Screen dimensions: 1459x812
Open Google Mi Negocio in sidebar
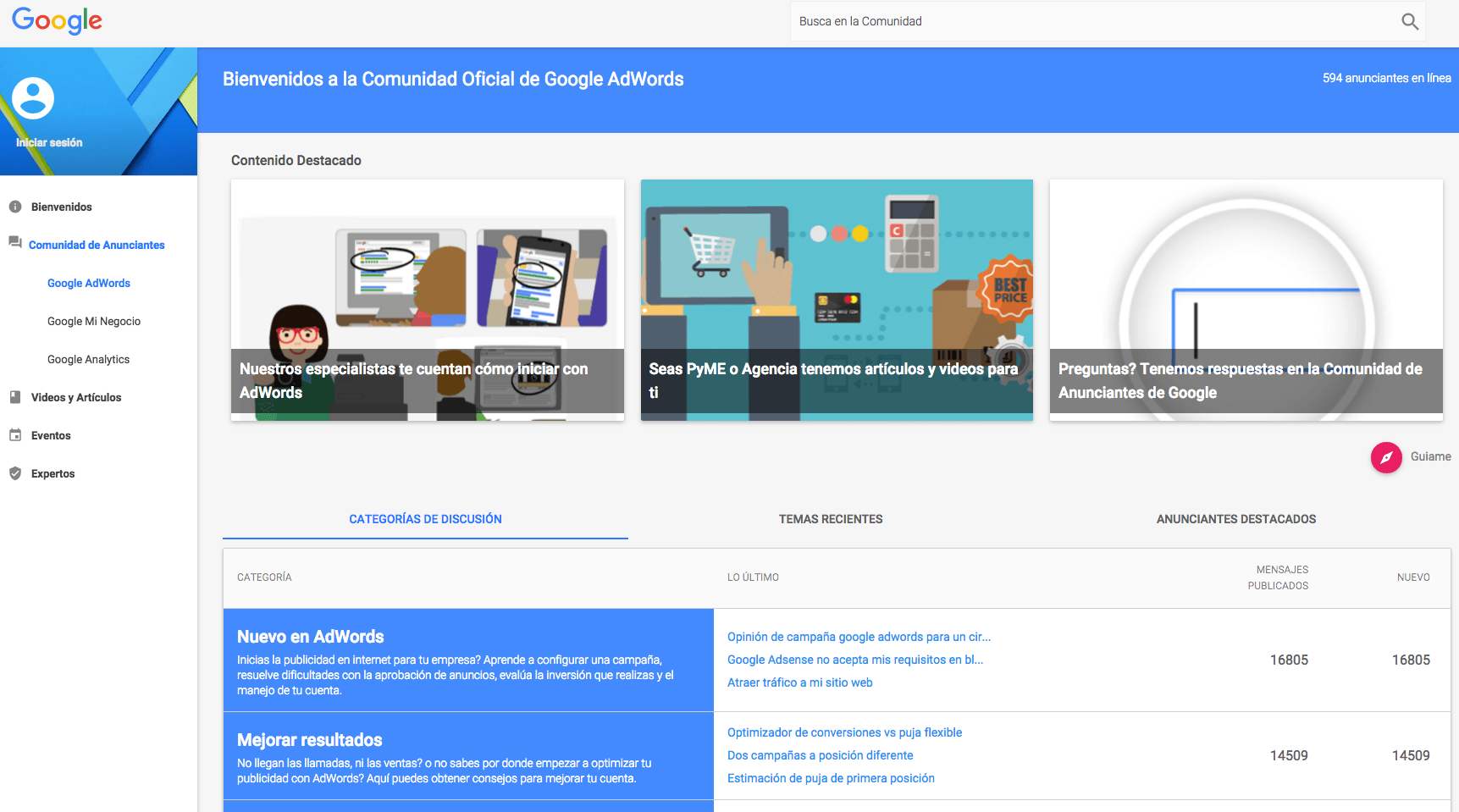(94, 321)
